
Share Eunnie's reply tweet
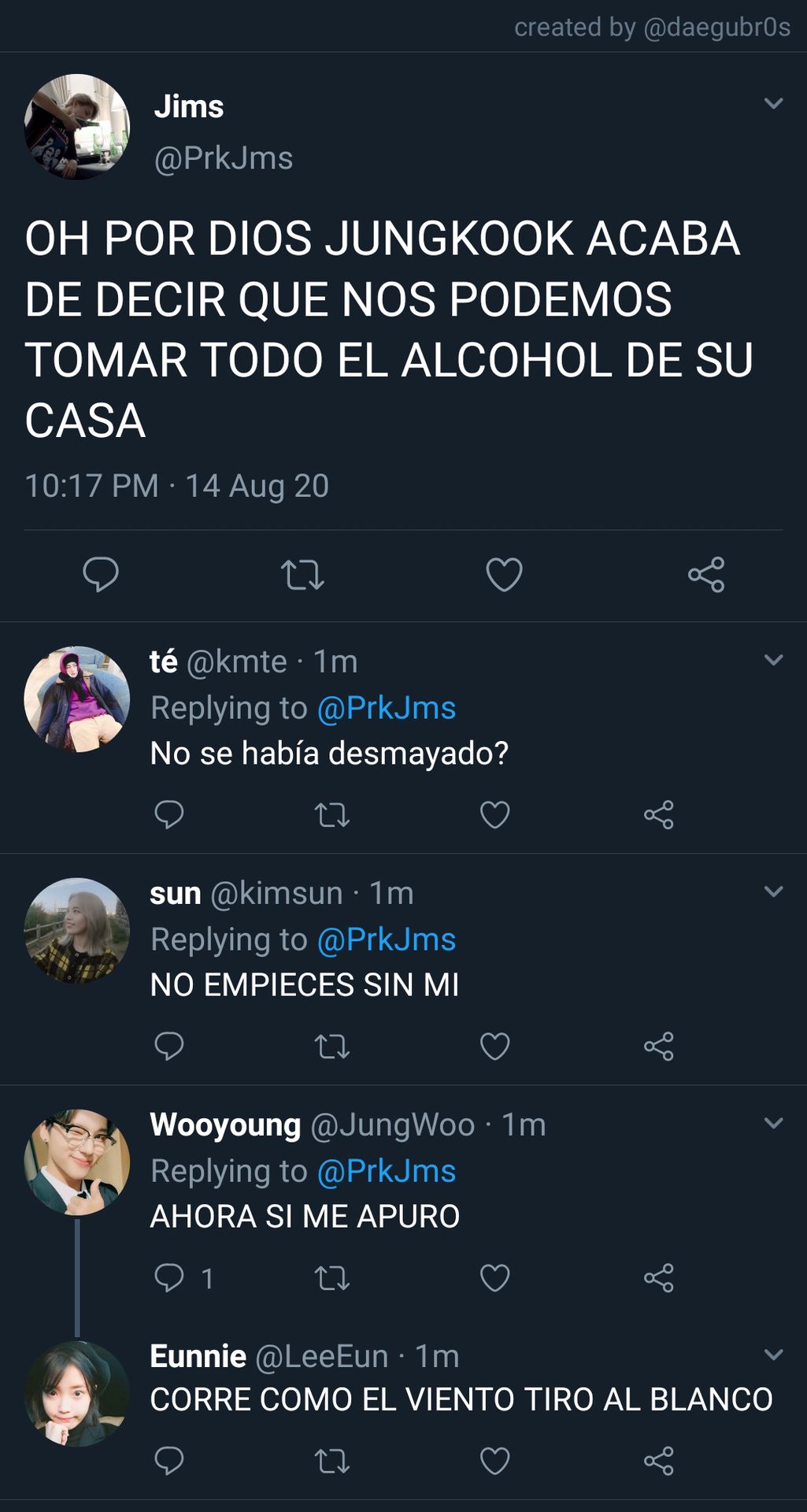pos(658,1461)
